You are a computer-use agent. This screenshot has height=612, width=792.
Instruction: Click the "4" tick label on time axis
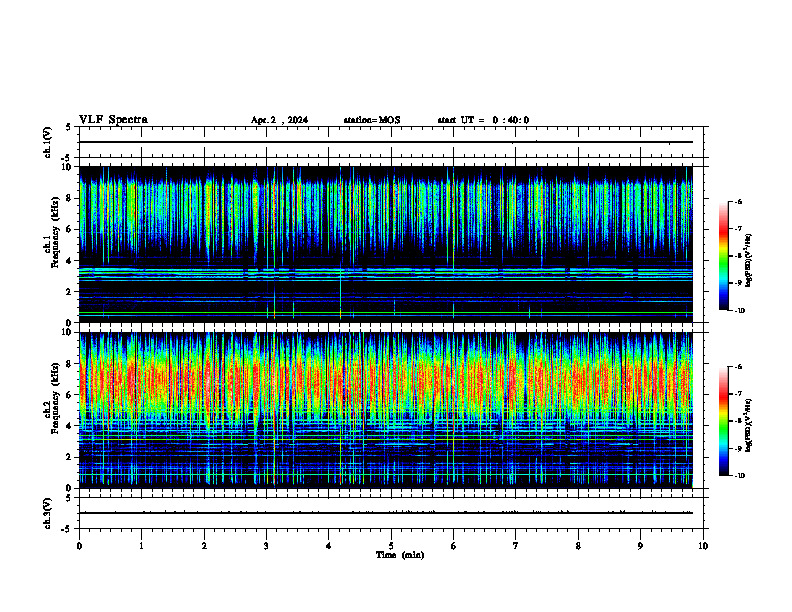coord(329,546)
